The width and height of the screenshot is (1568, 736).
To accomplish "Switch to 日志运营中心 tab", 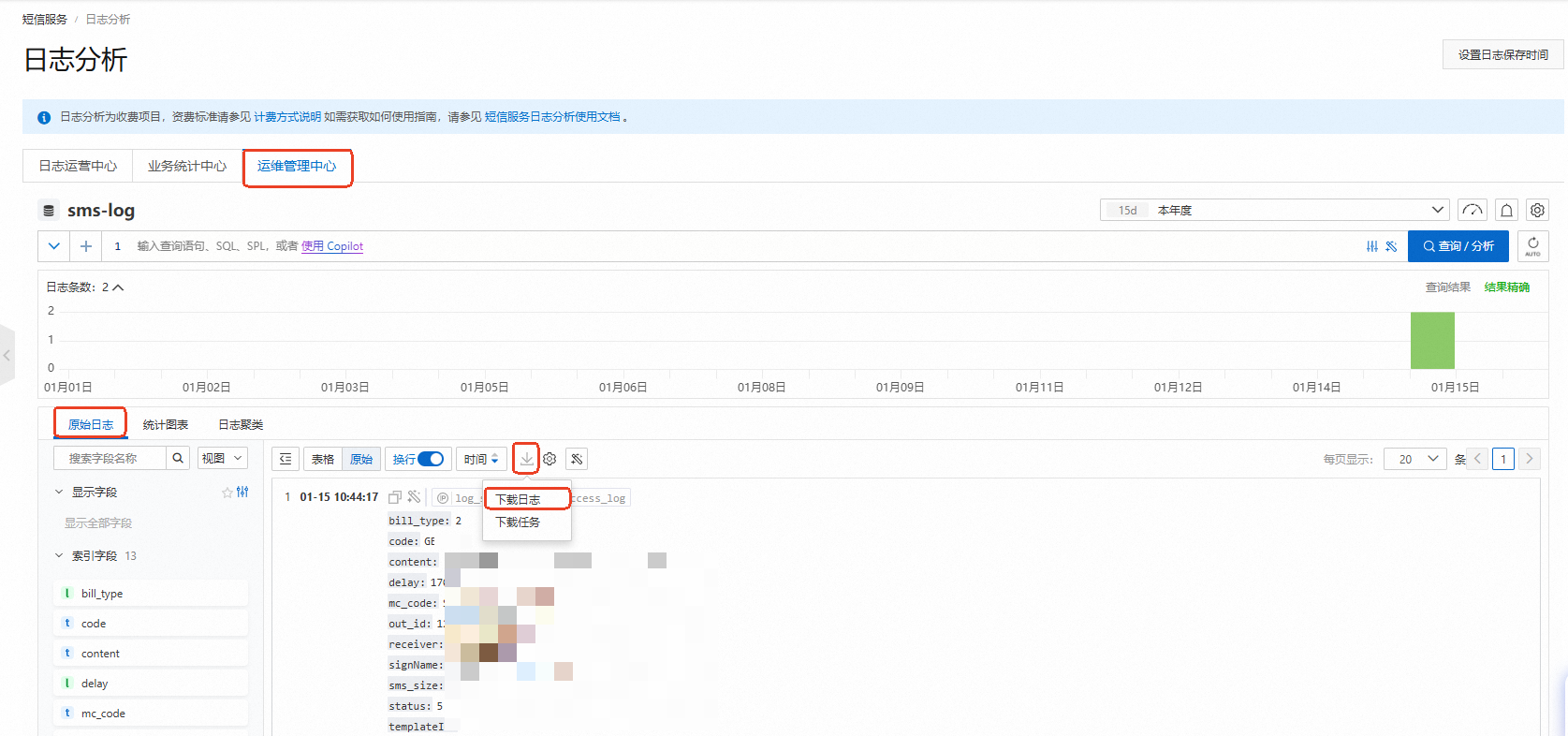I will 78,166.
